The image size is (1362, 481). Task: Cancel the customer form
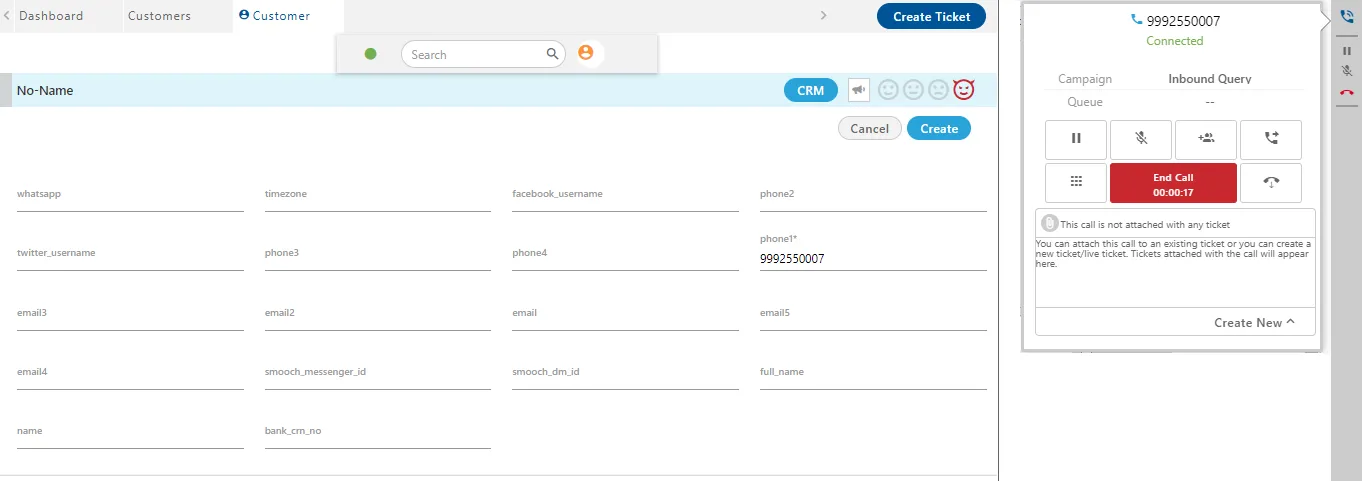[870, 128]
